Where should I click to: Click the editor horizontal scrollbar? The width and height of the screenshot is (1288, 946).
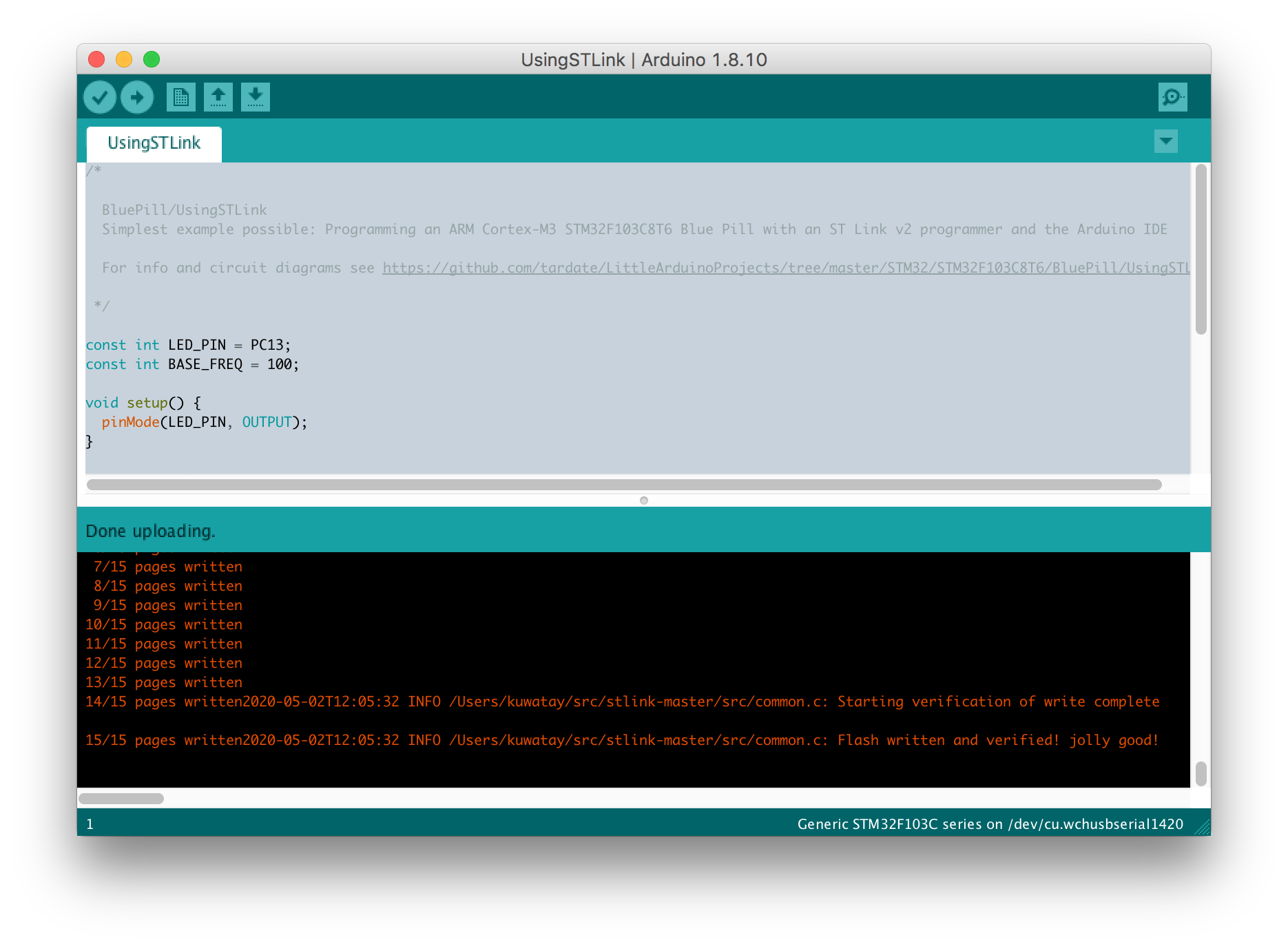click(624, 485)
